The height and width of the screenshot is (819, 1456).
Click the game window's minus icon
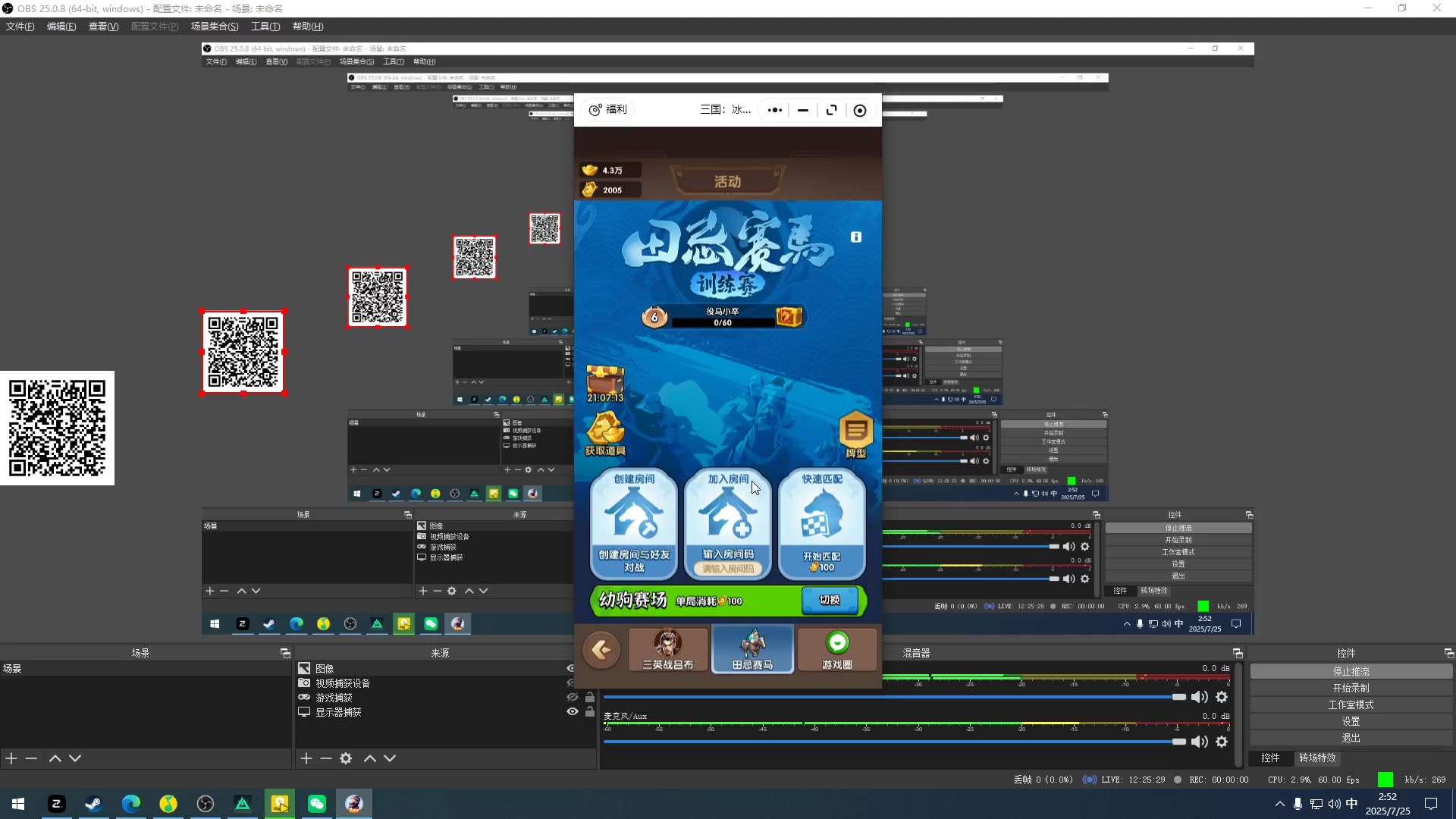(803, 110)
